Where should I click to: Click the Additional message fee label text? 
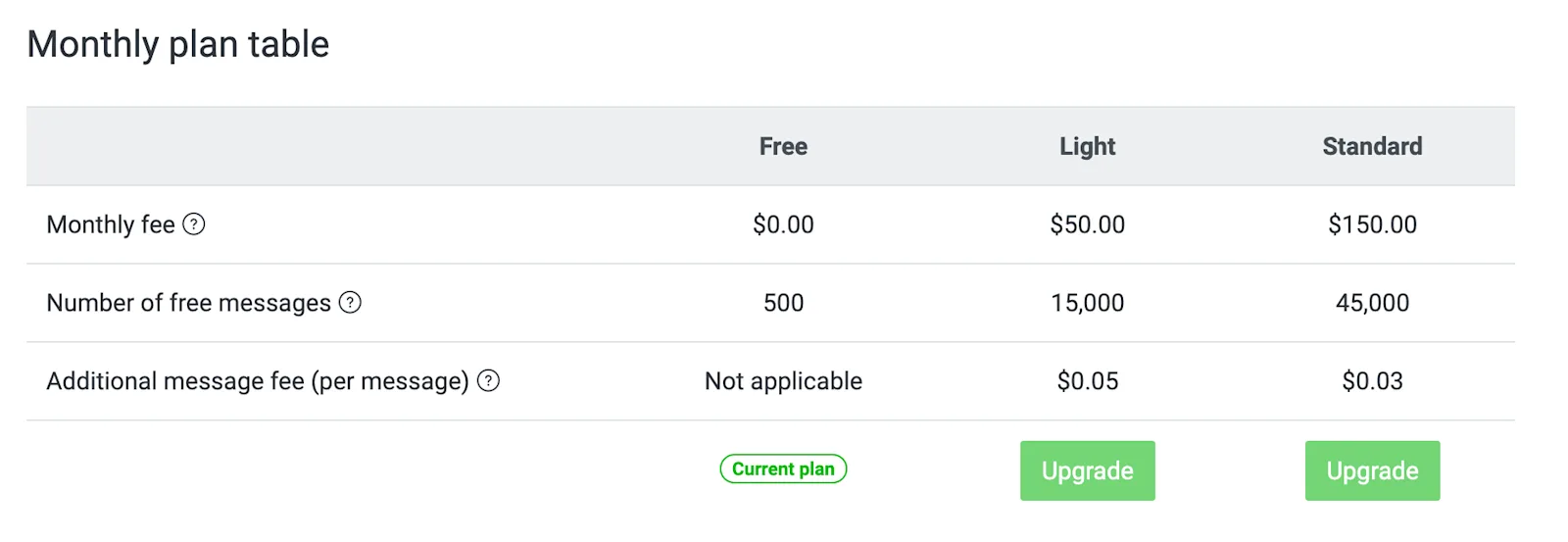[258, 381]
